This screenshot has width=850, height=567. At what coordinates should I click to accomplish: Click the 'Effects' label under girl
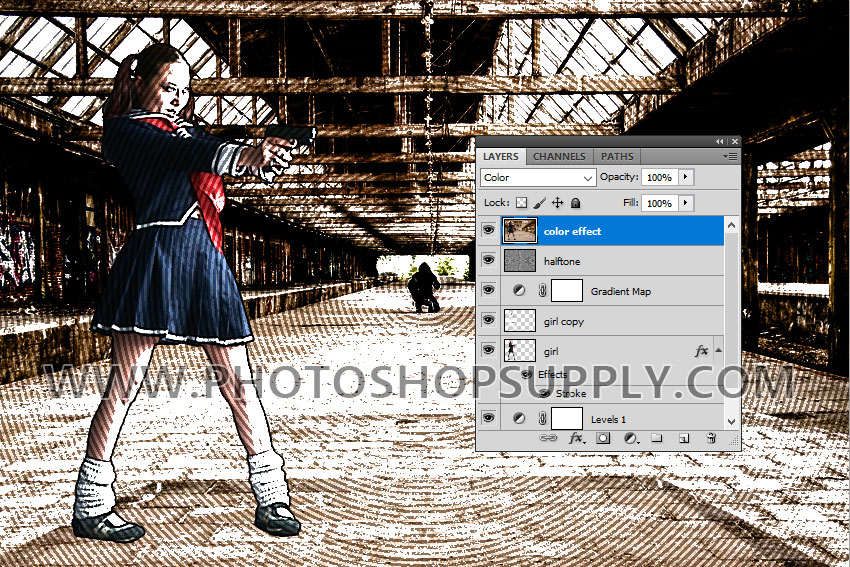tap(552, 374)
